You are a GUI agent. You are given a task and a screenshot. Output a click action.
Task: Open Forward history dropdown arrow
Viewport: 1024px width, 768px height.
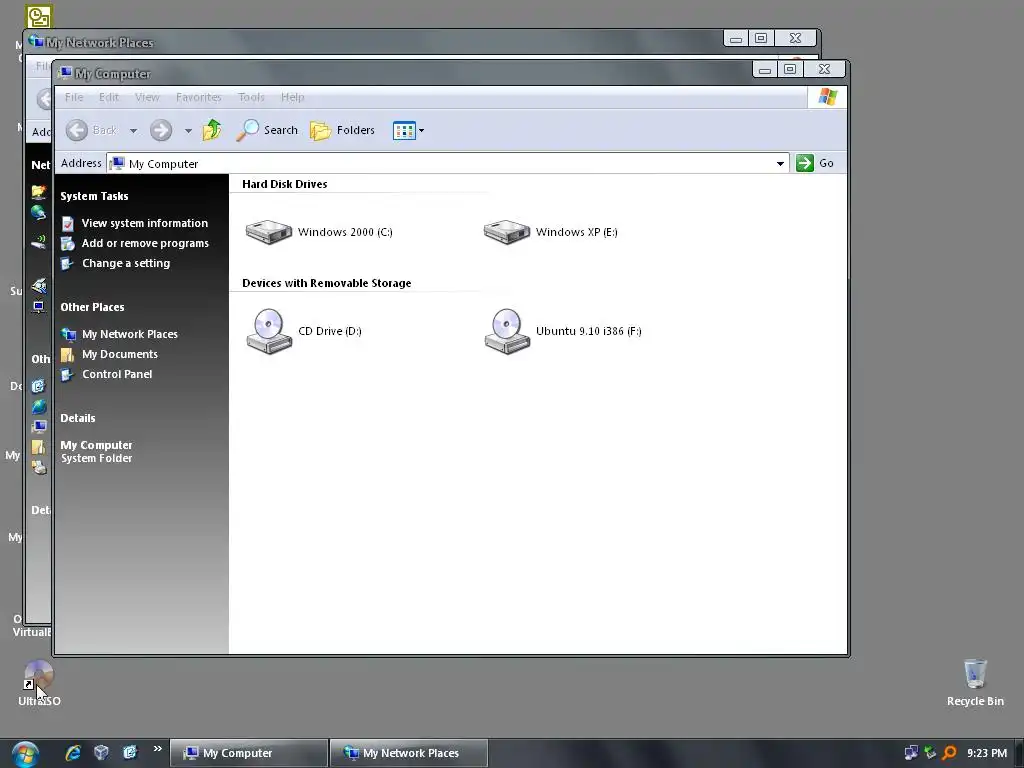(188, 131)
